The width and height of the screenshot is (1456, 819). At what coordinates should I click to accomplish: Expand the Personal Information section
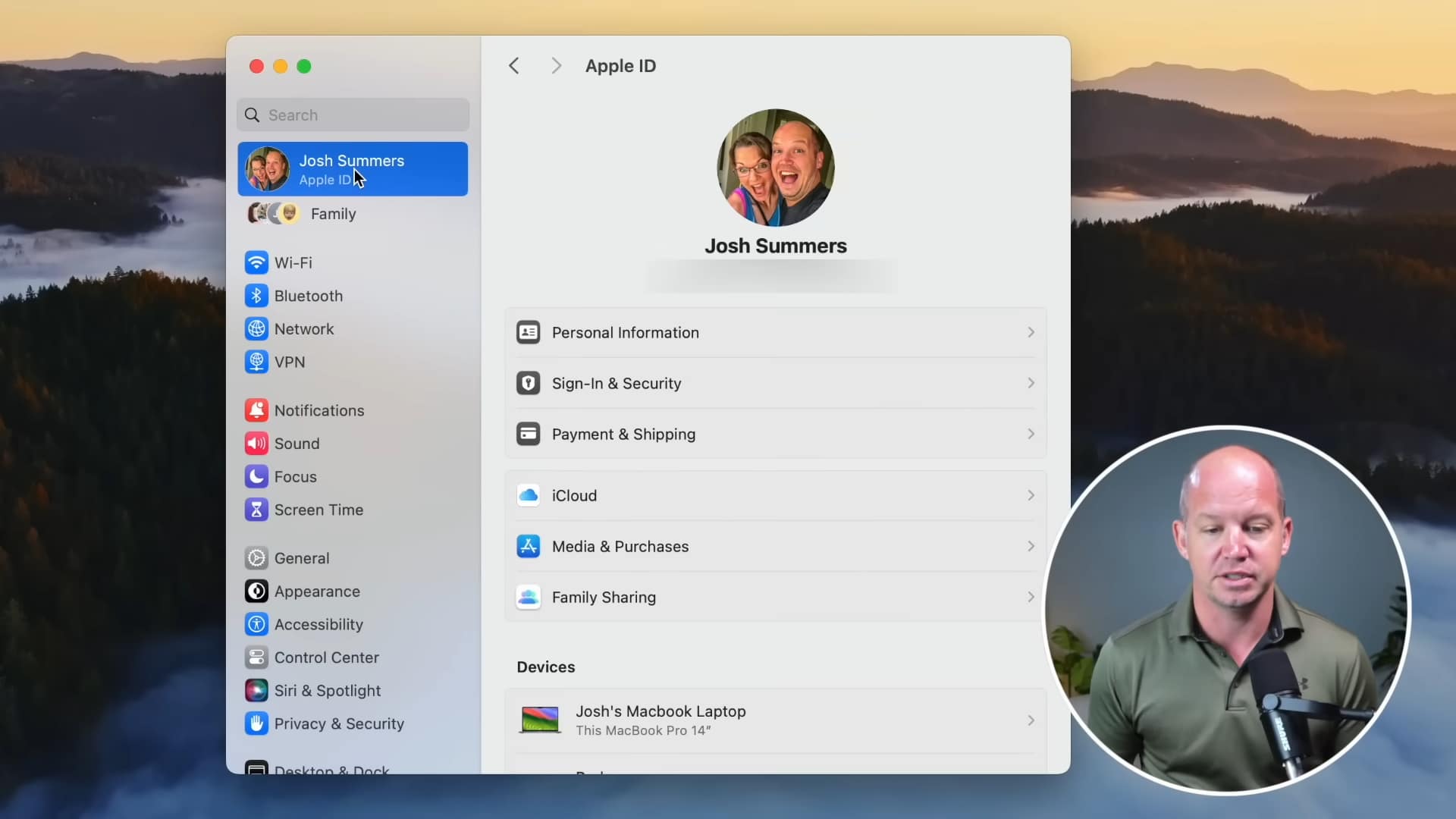776,332
